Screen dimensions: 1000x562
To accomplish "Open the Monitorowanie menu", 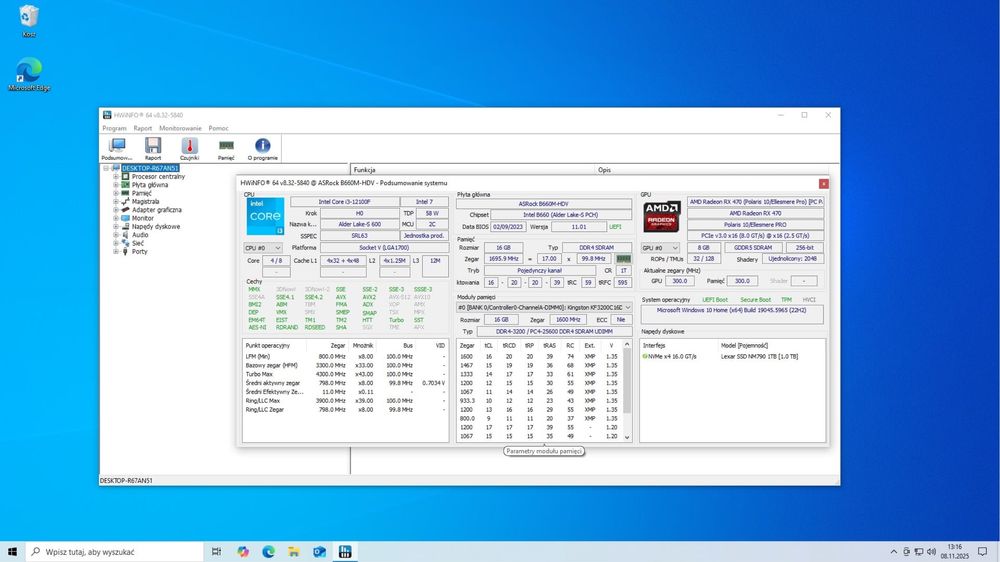I will tap(180, 128).
